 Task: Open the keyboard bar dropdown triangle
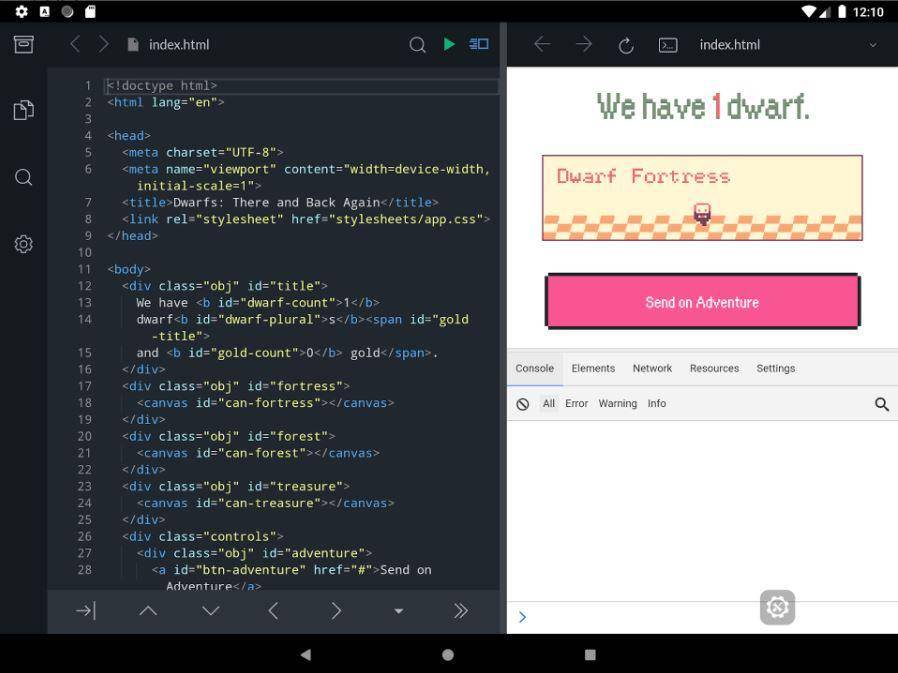[399, 611]
